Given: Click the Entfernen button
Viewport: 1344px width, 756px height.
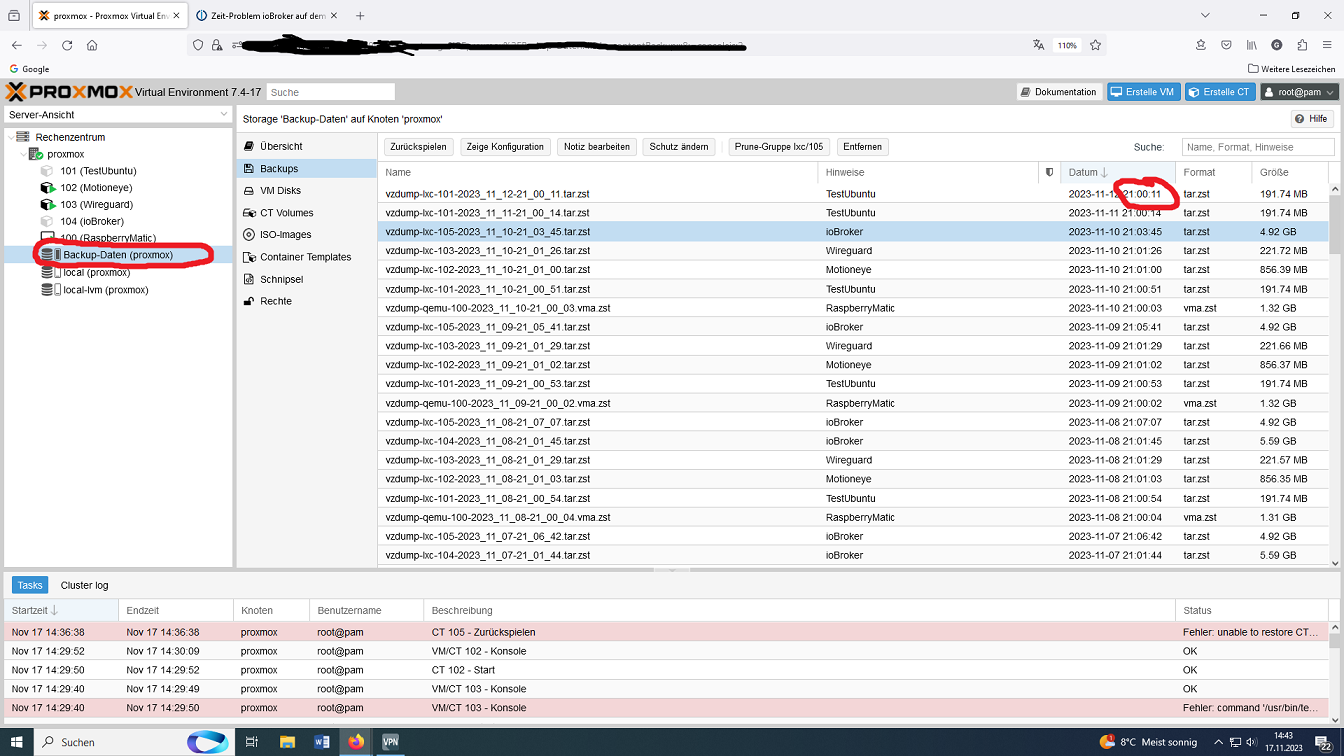Looking at the screenshot, I should click(862, 147).
